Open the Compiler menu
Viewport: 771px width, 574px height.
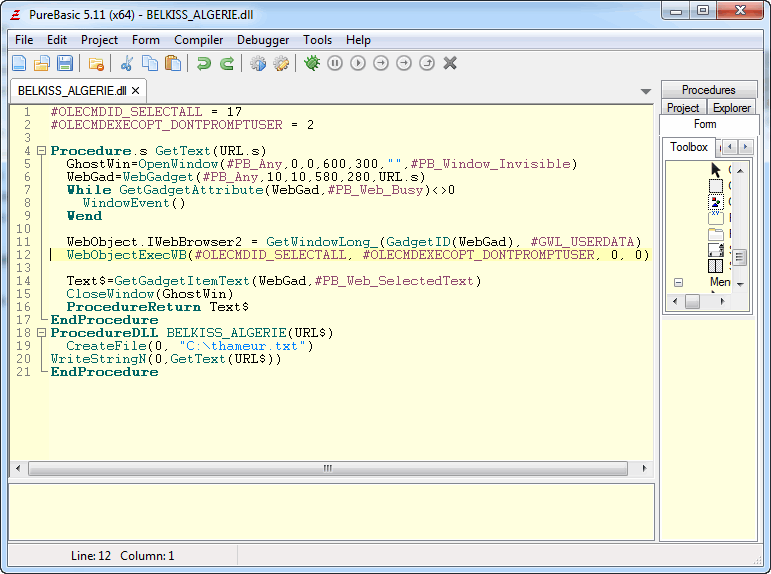[x=198, y=40]
